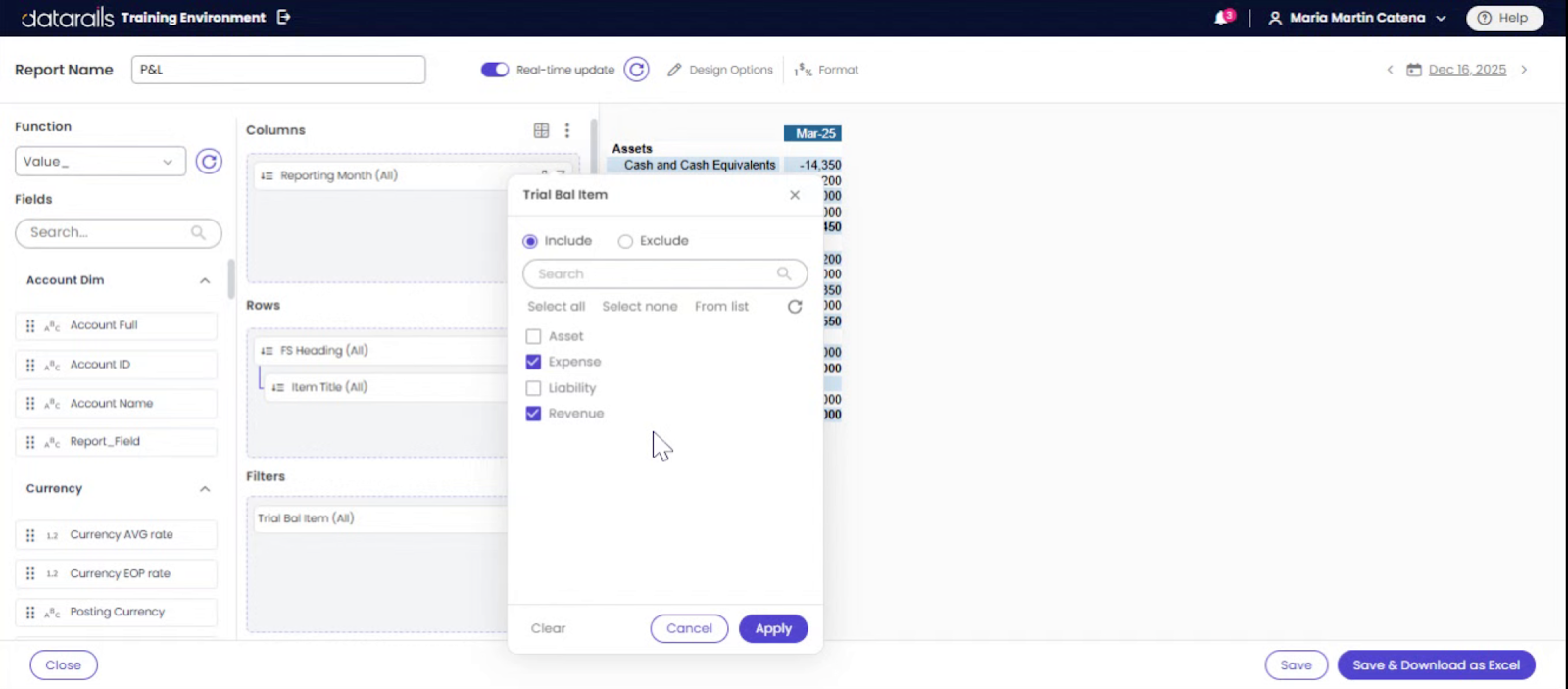Click the Columns grid layout icon

541,130
